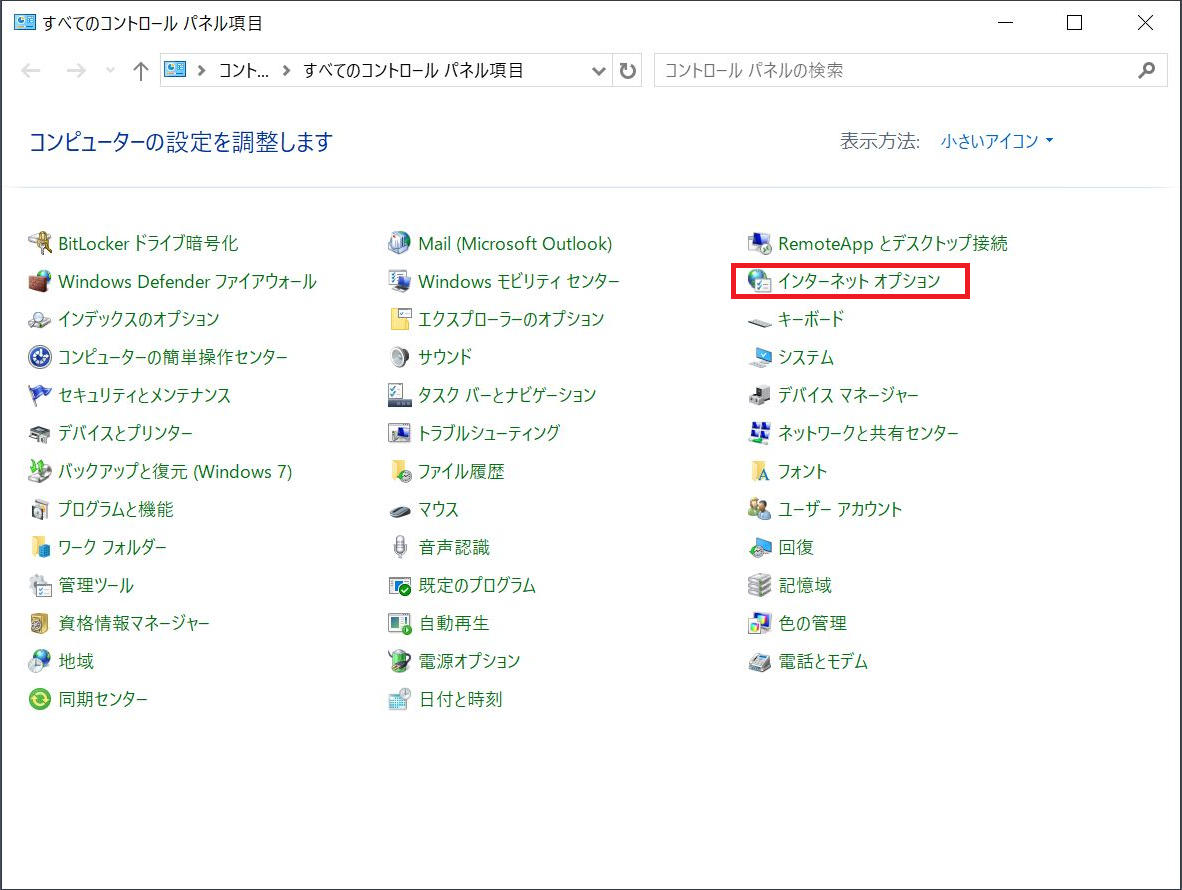This screenshot has height=890, width=1182.
Task: Click the マウス icon
Action: (x=400, y=511)
